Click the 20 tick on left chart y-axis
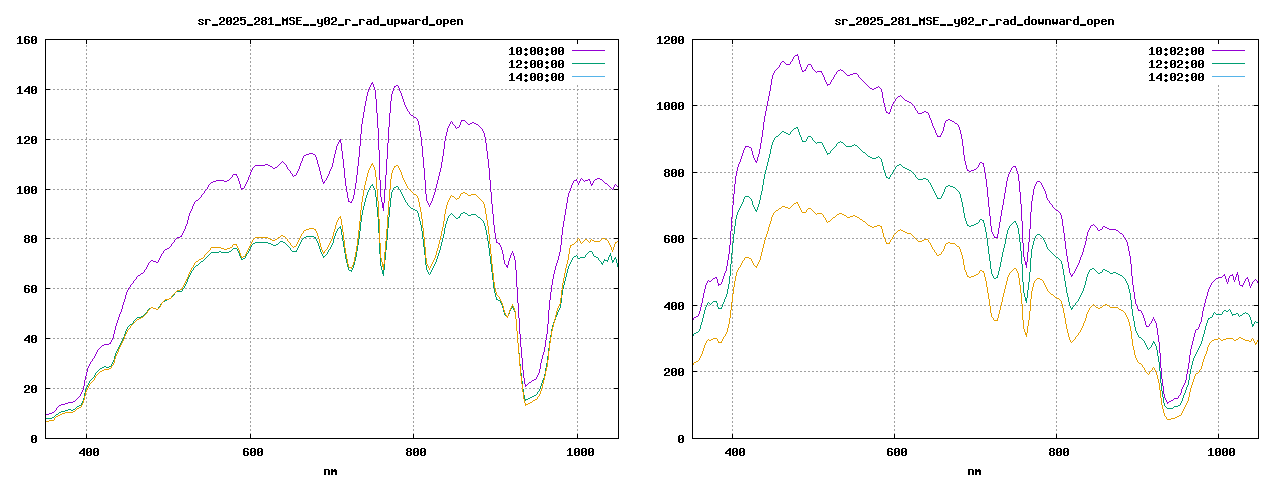Image resolution: width=1280 pixels, height=480 pixels. (x=30, y=389)
